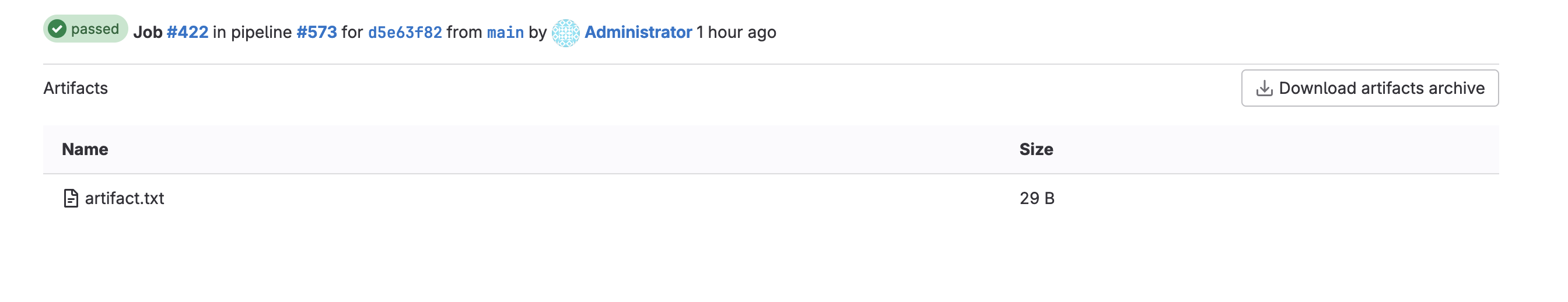Click the green check icon in passed badge

[x=57, y=29]
